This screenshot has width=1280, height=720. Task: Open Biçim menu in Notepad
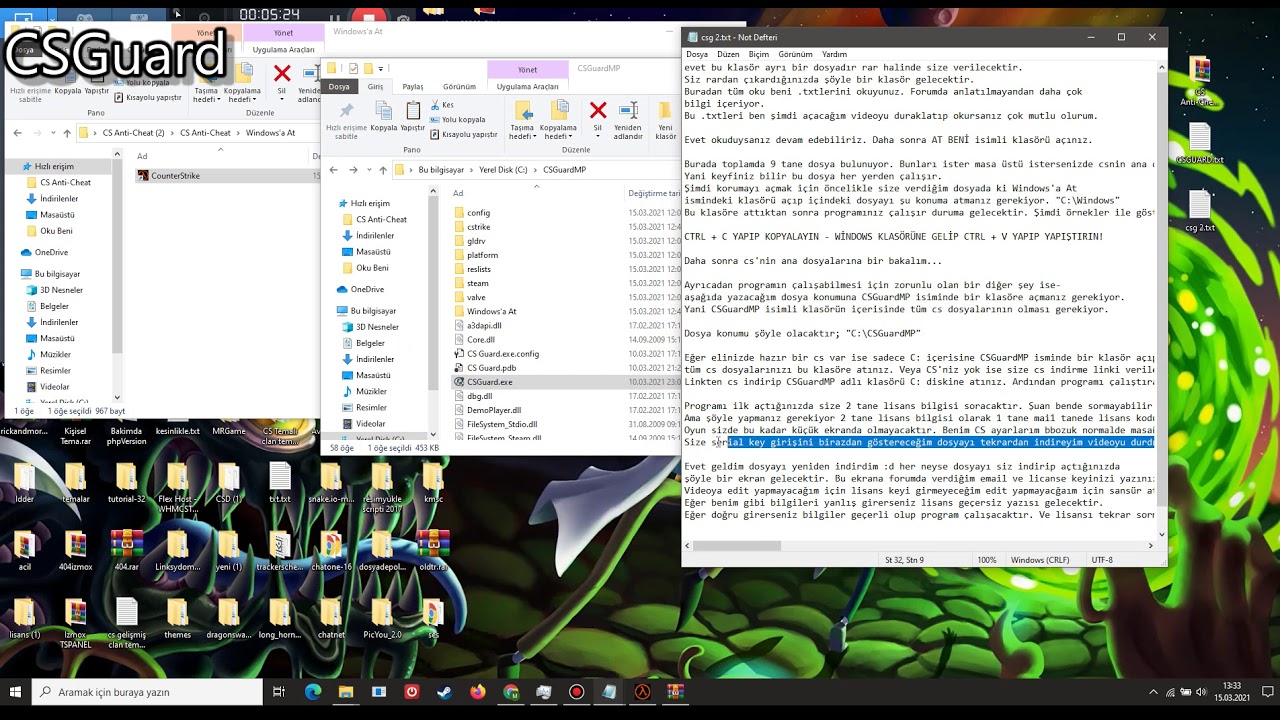[x=759, y=54]
